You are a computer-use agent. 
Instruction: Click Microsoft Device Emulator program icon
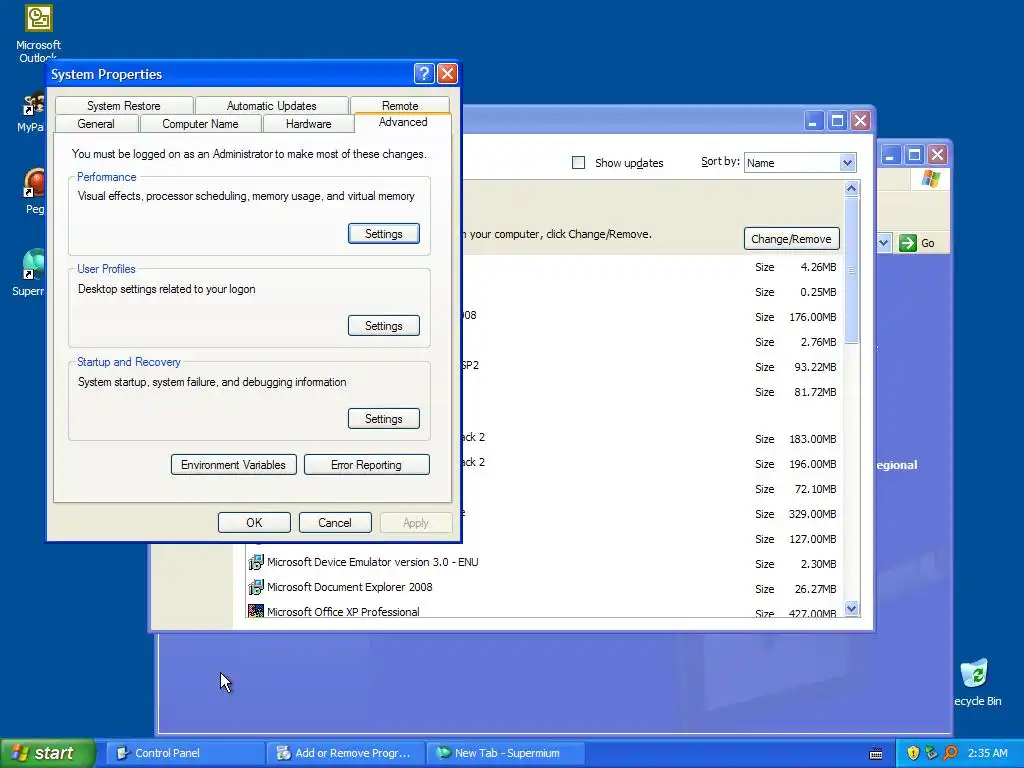(256, 562)
